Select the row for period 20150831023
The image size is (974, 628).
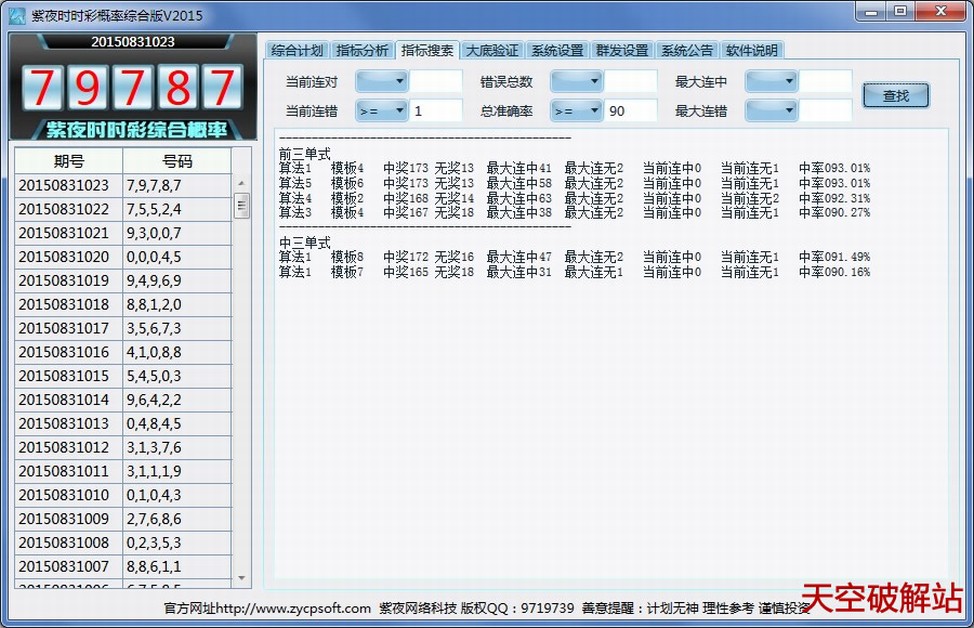120,182
